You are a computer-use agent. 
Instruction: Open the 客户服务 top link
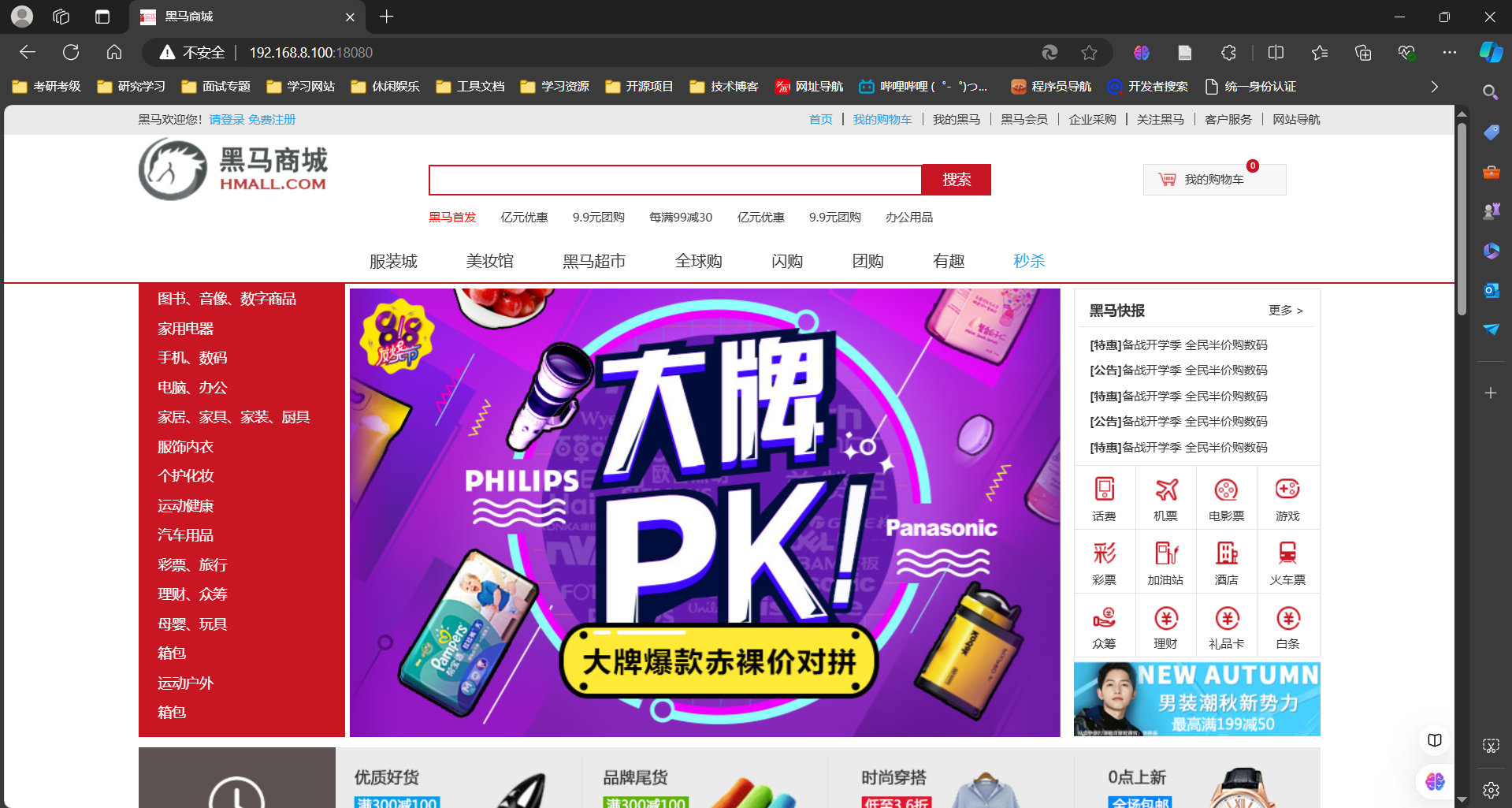(x=1228, y=119)
